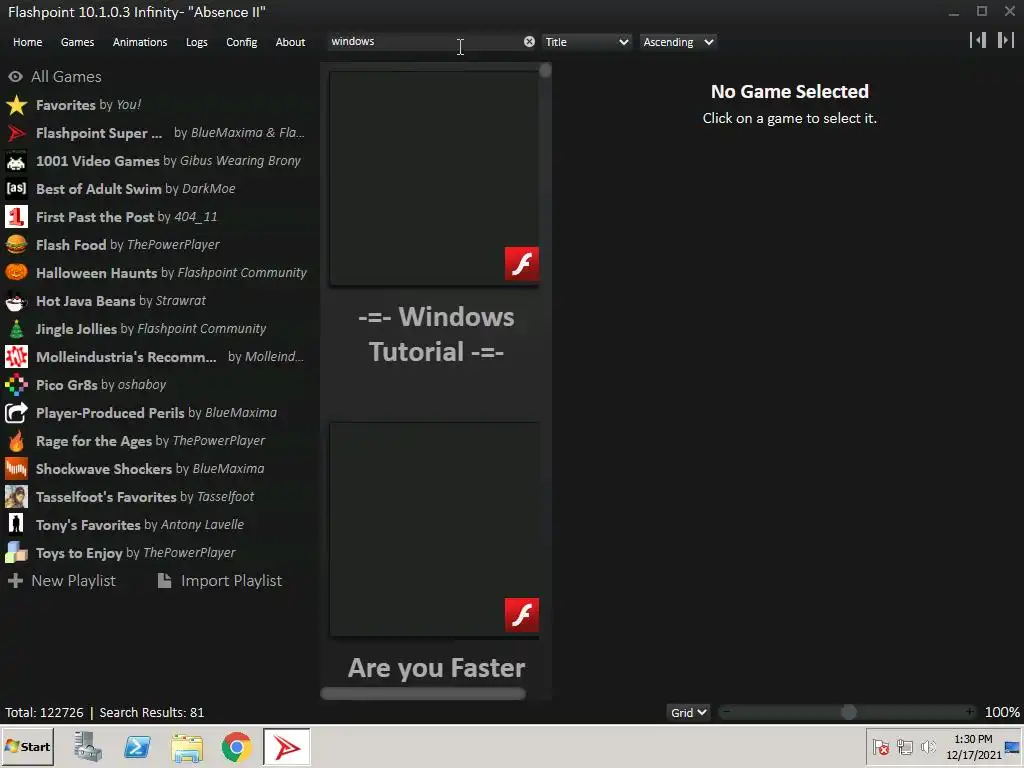This screenshot has width=1024, height=768.
Task: Select the Are you Faster game thumbnail
Action: (434, 529)
